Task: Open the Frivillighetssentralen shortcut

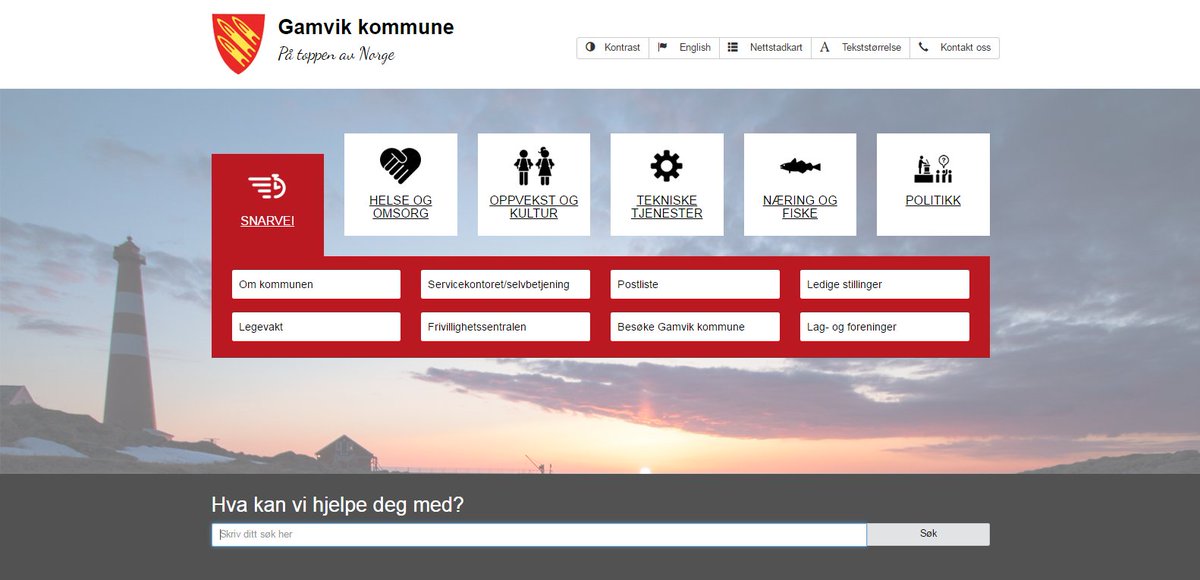Action: tap(505, 327)
